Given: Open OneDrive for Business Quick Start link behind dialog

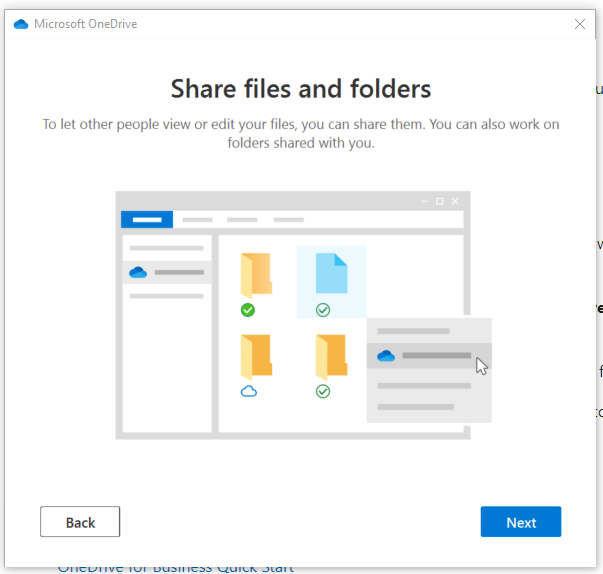Looking at the screenshot, I should point(176,570).
